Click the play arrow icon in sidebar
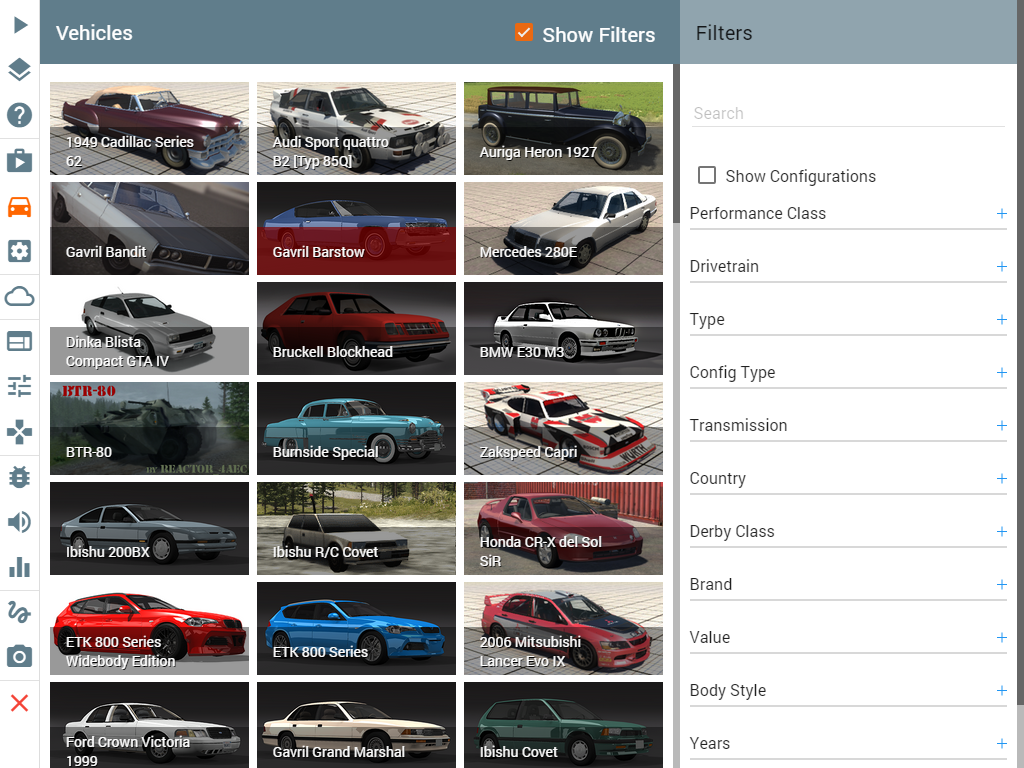The width and height of the screenshot is (1024, 768). point(20,25)
